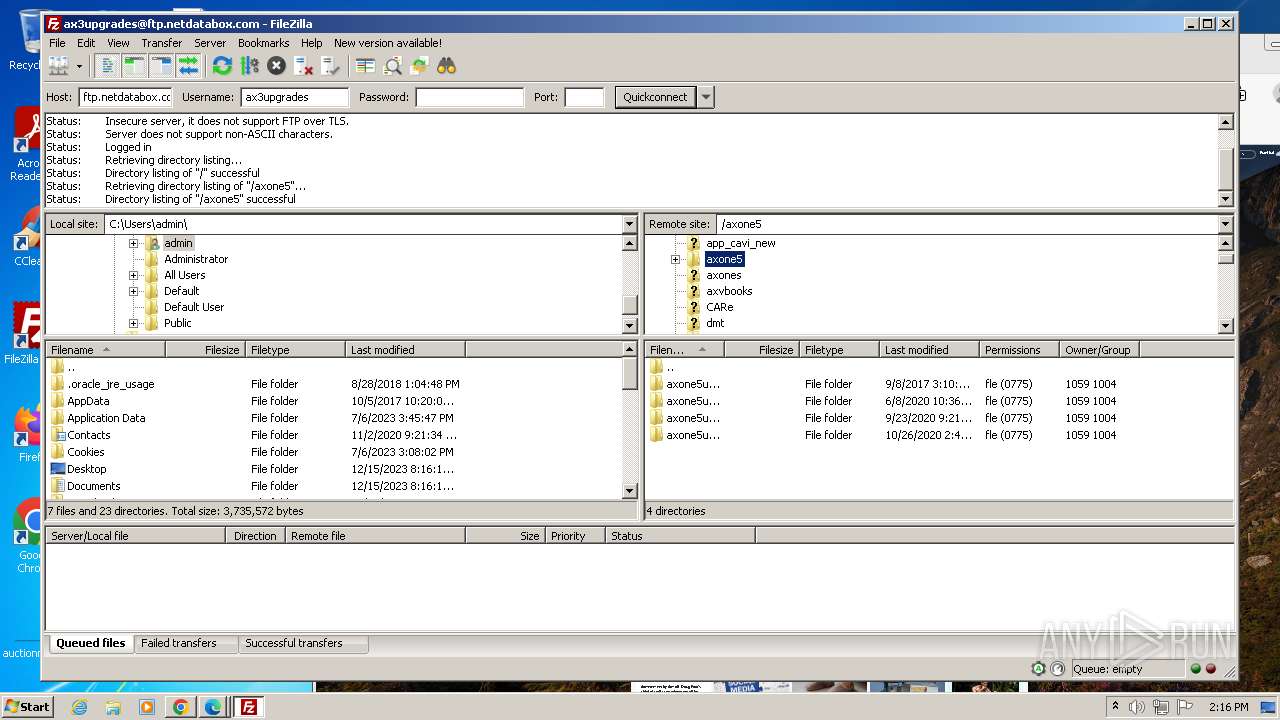1280x720 pixels.
Task: Toggle processing of the transfer queue
Action: [x=249, y=66]
